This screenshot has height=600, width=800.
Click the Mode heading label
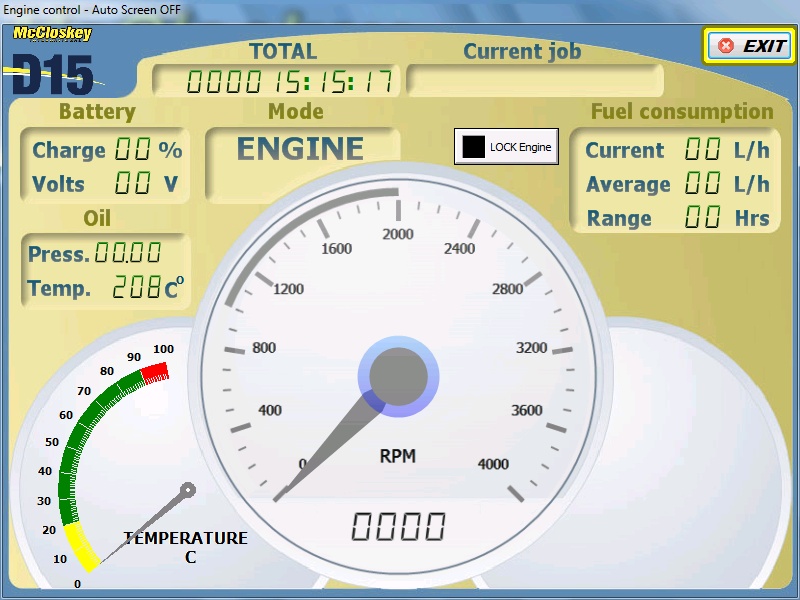click(x=296, y=111)
